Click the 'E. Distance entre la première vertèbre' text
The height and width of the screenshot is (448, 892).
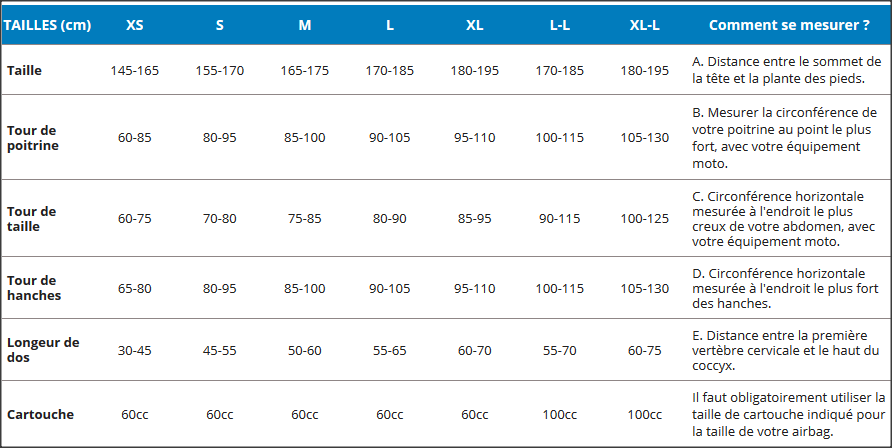(786, 351)
